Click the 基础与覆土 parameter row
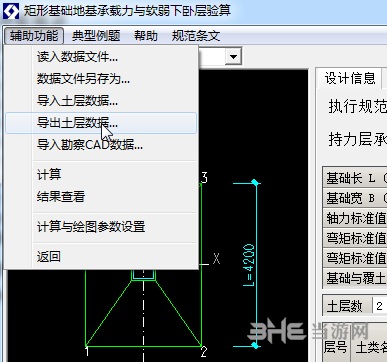Screen dimensions: 387x362 pyautogui.click(x=355, y=278)
